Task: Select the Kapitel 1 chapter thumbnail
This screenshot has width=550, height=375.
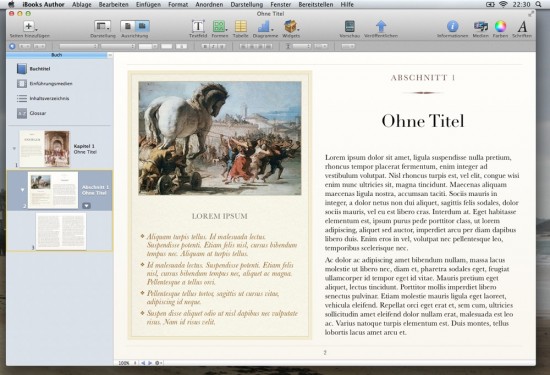Action: (x=45, y=148)
